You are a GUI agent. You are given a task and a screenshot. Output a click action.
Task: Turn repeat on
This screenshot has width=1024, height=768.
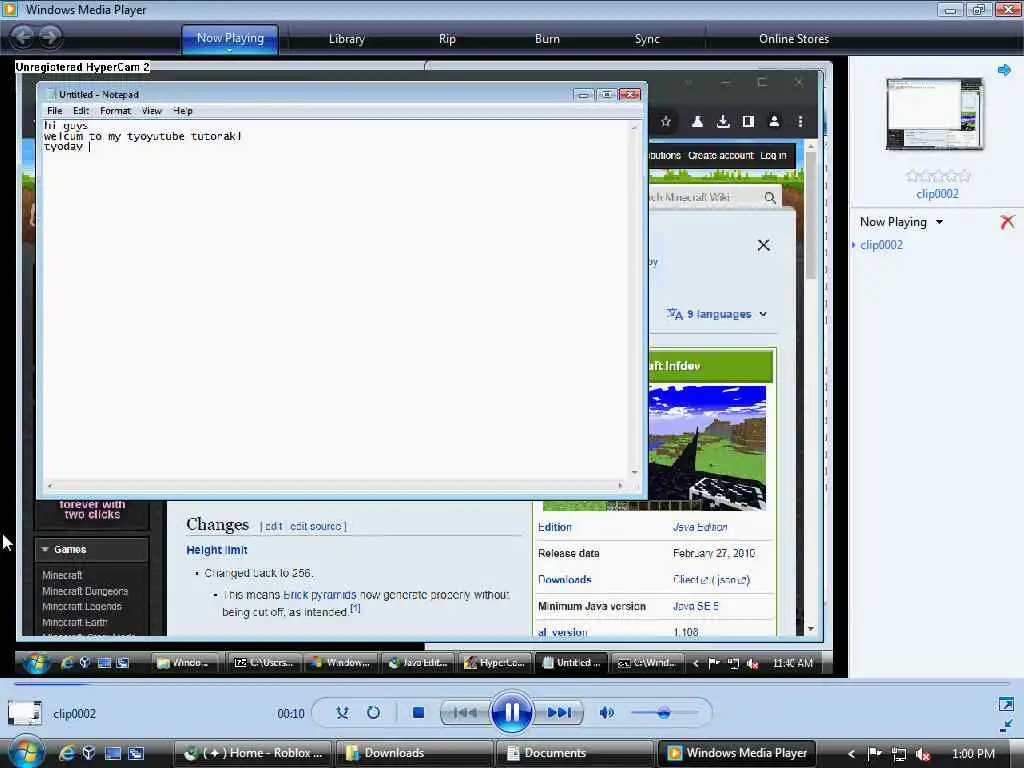(x=374, y=712)
